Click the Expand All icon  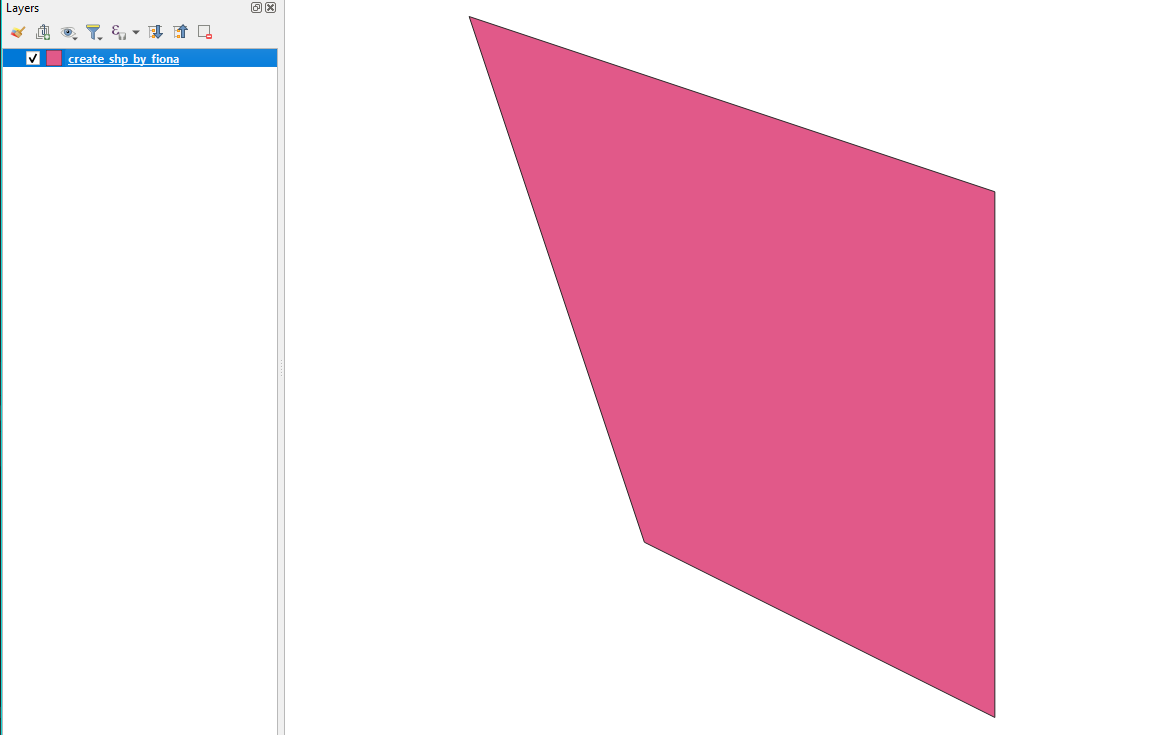point(155,32)
